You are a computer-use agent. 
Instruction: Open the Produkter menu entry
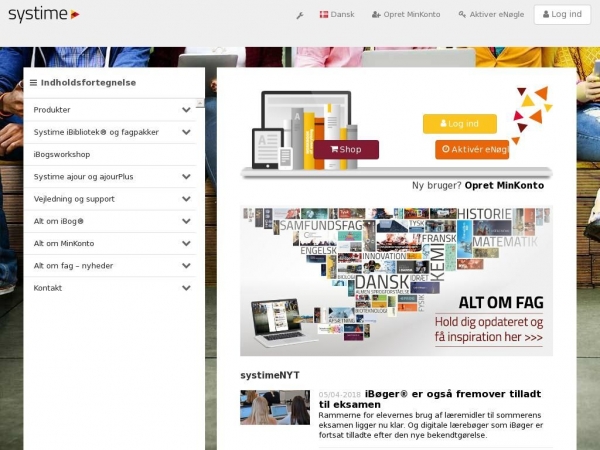point(110,110)
